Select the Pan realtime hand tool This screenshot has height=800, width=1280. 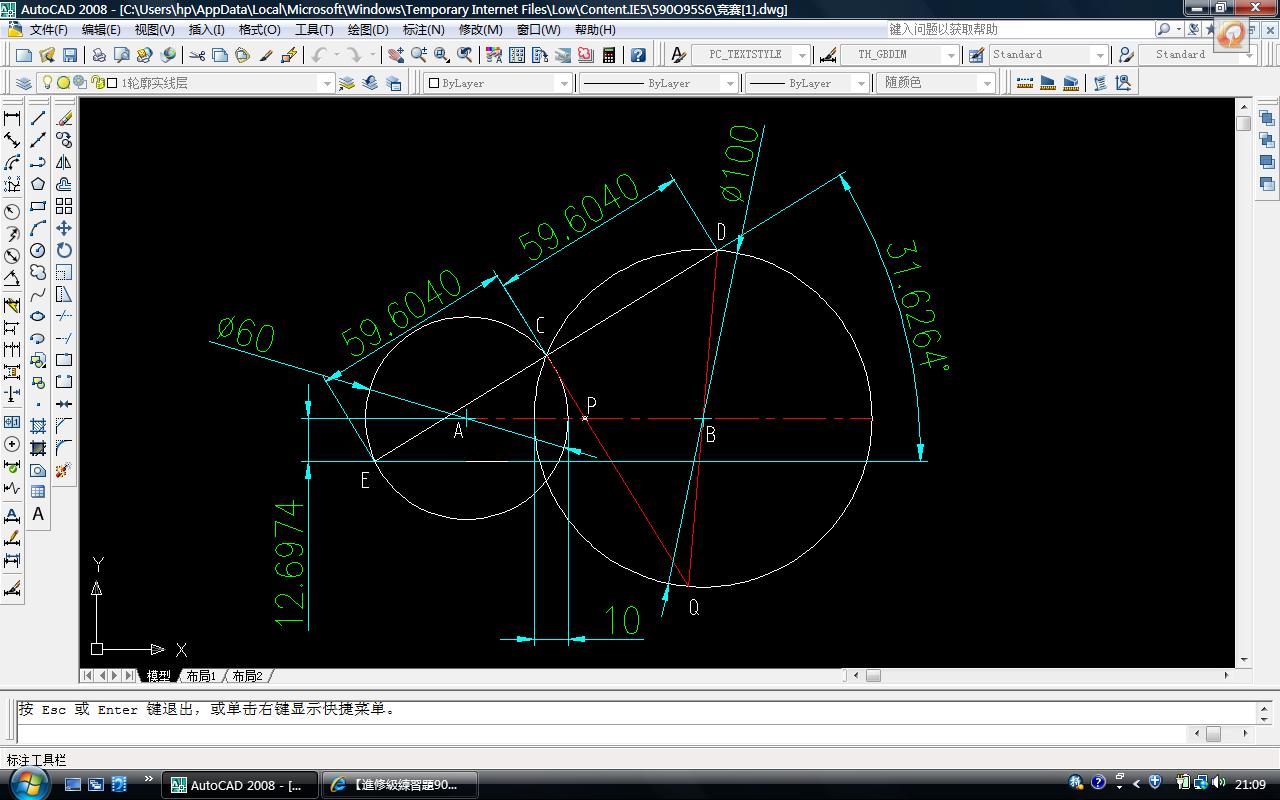pos(396,55)
